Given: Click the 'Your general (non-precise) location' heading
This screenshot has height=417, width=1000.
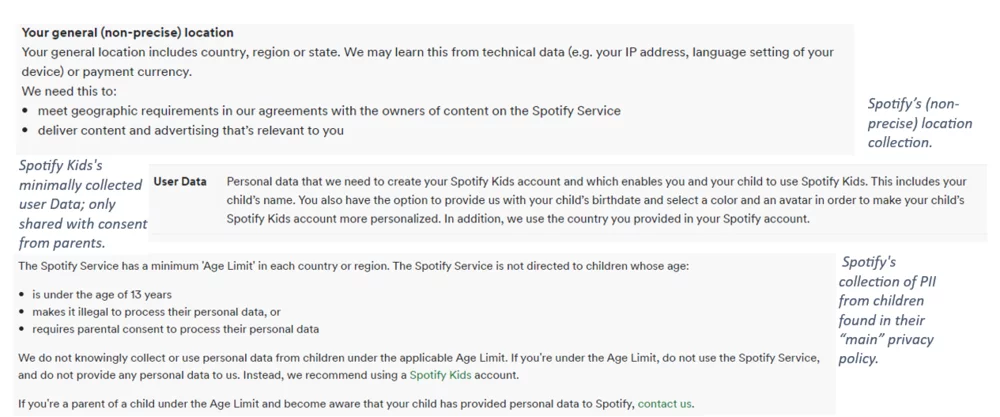Looking at the screenshot, I should (x=127, y=33).
